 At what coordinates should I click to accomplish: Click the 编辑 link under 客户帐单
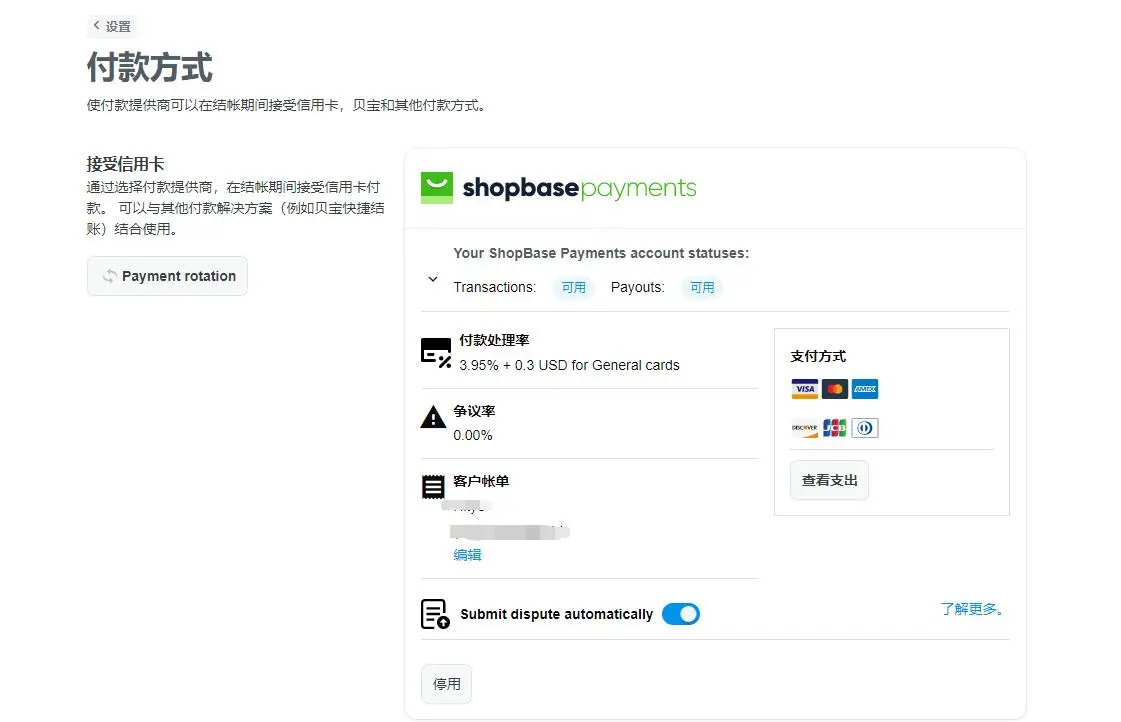(x=467, y=555)
